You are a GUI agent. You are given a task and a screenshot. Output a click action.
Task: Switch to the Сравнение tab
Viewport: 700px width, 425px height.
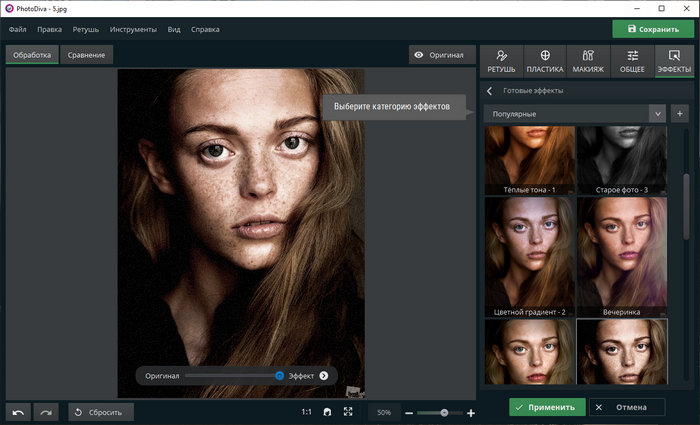pos(84,55)
